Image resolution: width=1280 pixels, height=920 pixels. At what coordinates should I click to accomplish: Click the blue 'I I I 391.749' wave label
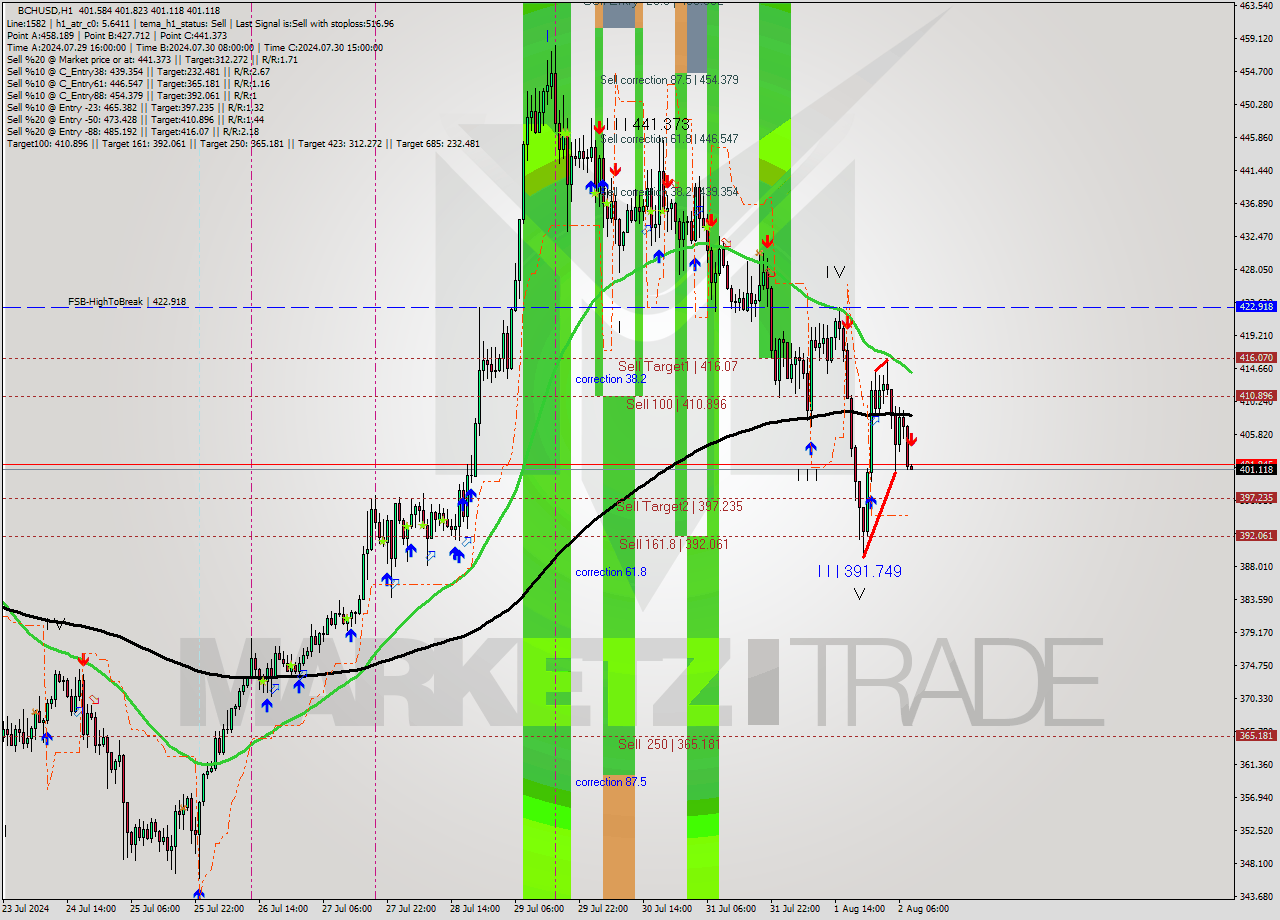[x=860, y=571]
